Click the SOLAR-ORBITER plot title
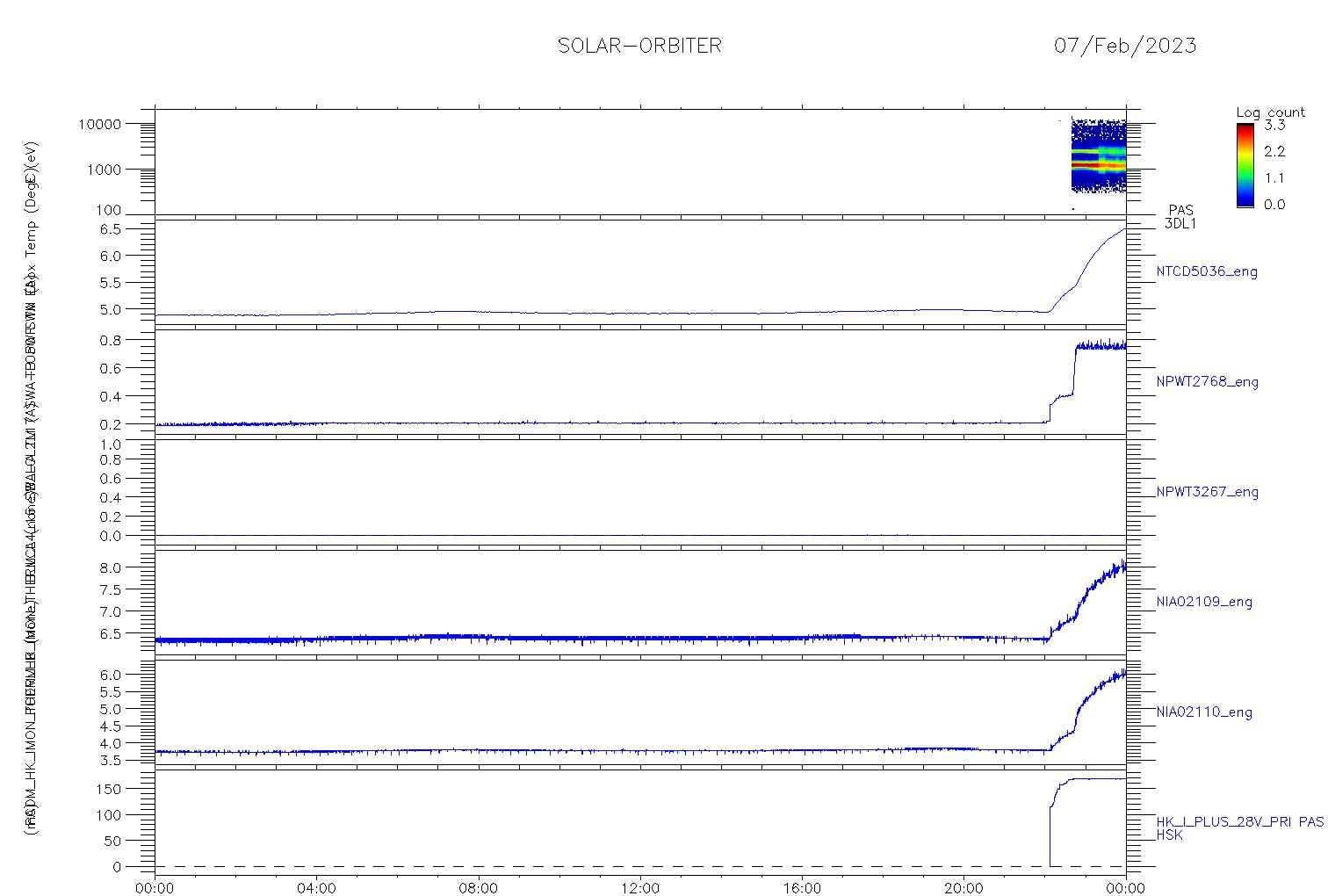 639,46
